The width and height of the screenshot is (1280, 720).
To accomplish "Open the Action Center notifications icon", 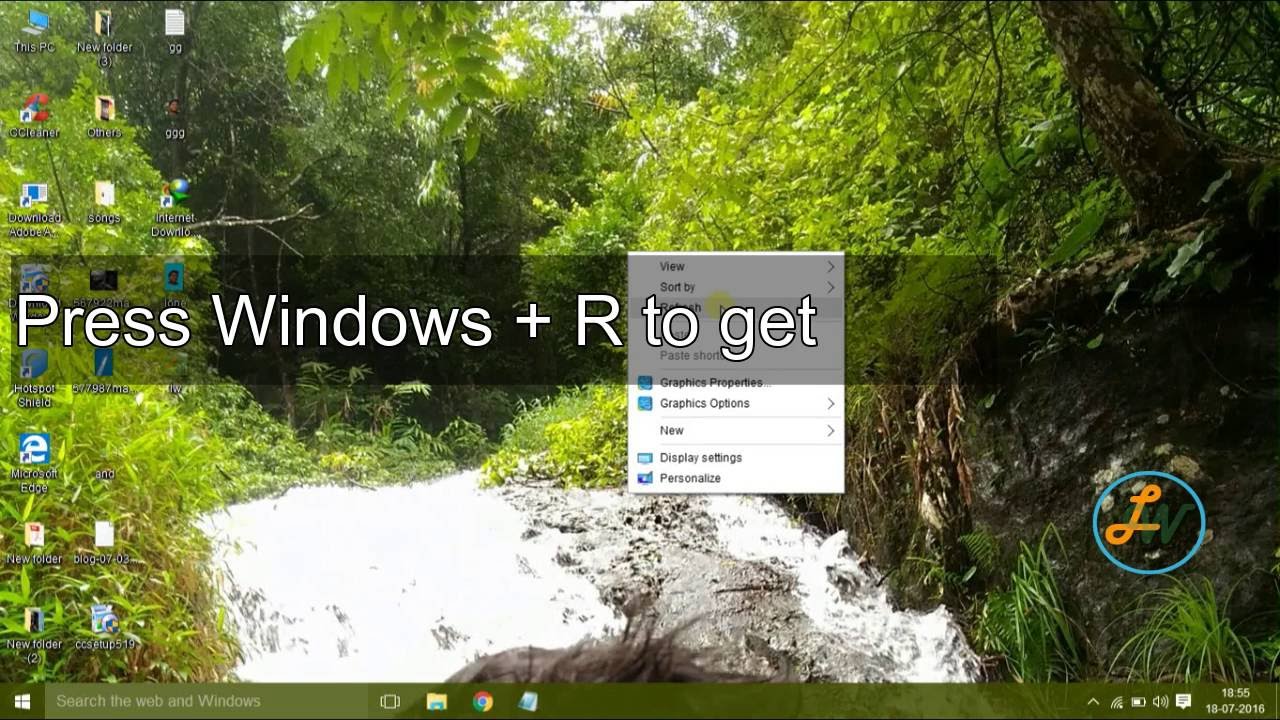I will click(1183, 702).
